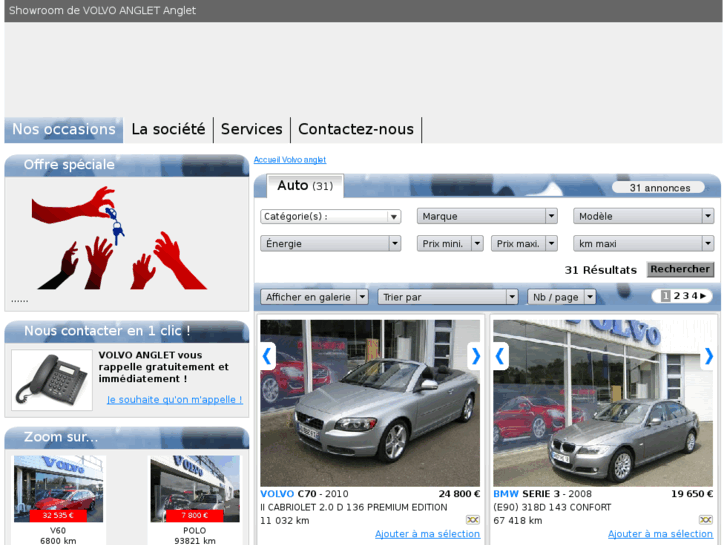Select the Auto (31) tab

pos(305,186)
